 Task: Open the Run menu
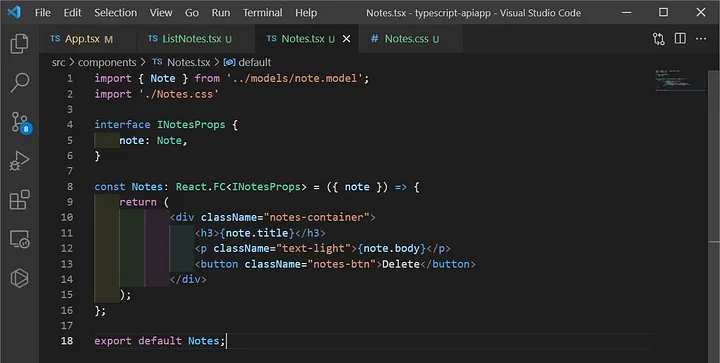point(221,13)
